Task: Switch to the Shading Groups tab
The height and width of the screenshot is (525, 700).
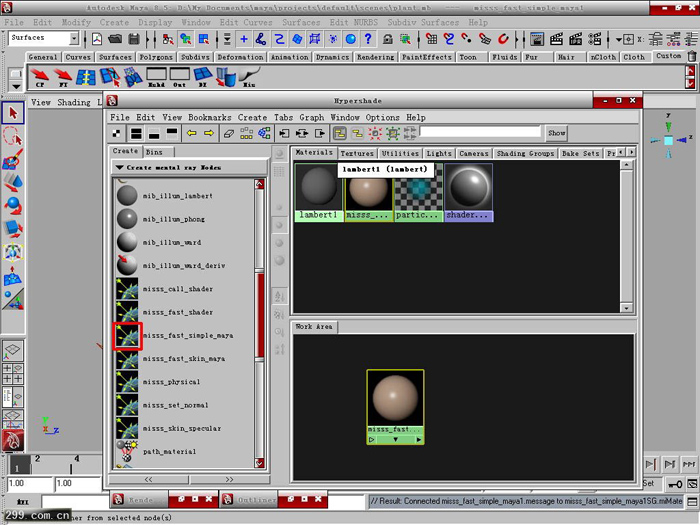Action: click(525, 154)
